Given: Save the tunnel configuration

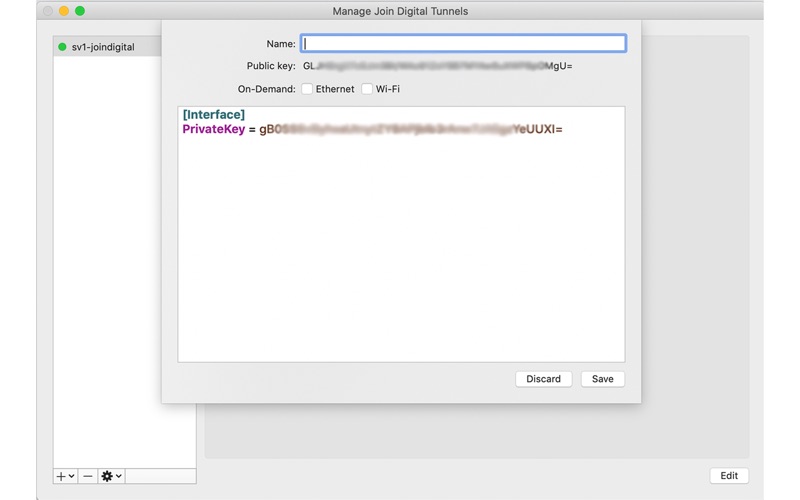Looking at the screenshot, I should coord(603,379).
